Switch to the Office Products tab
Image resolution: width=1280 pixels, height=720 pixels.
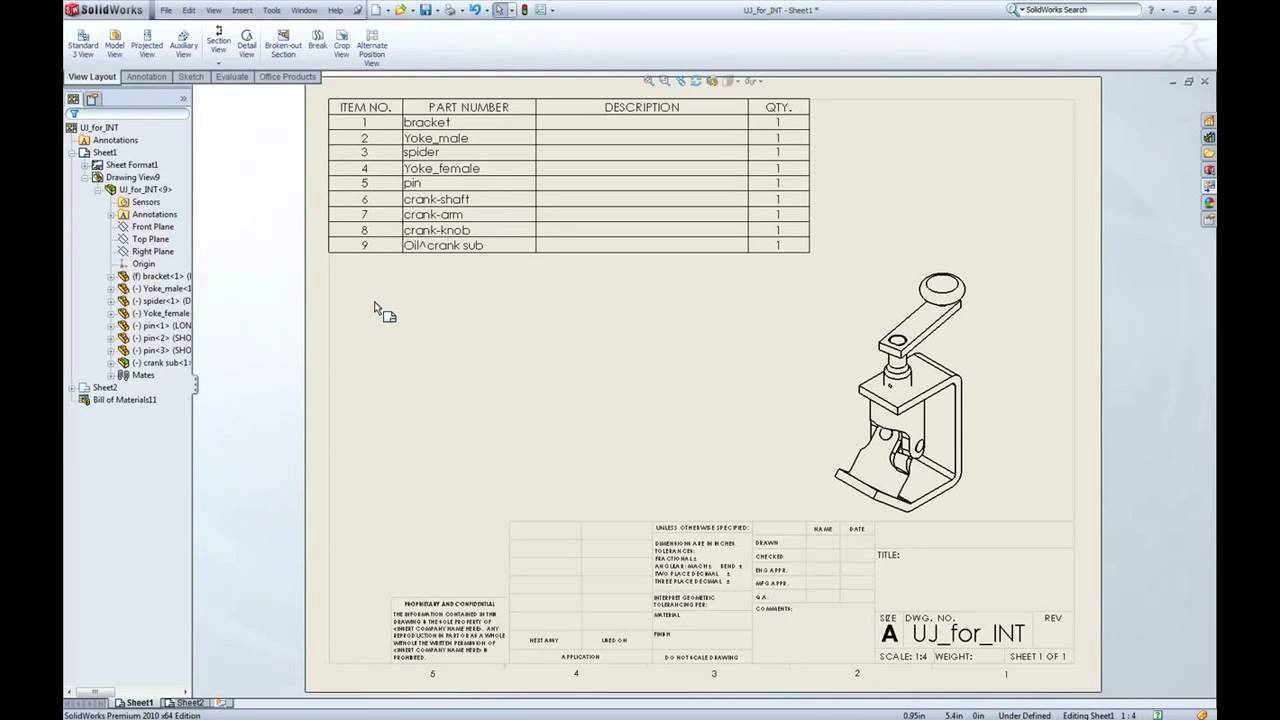tap(287, 77)
